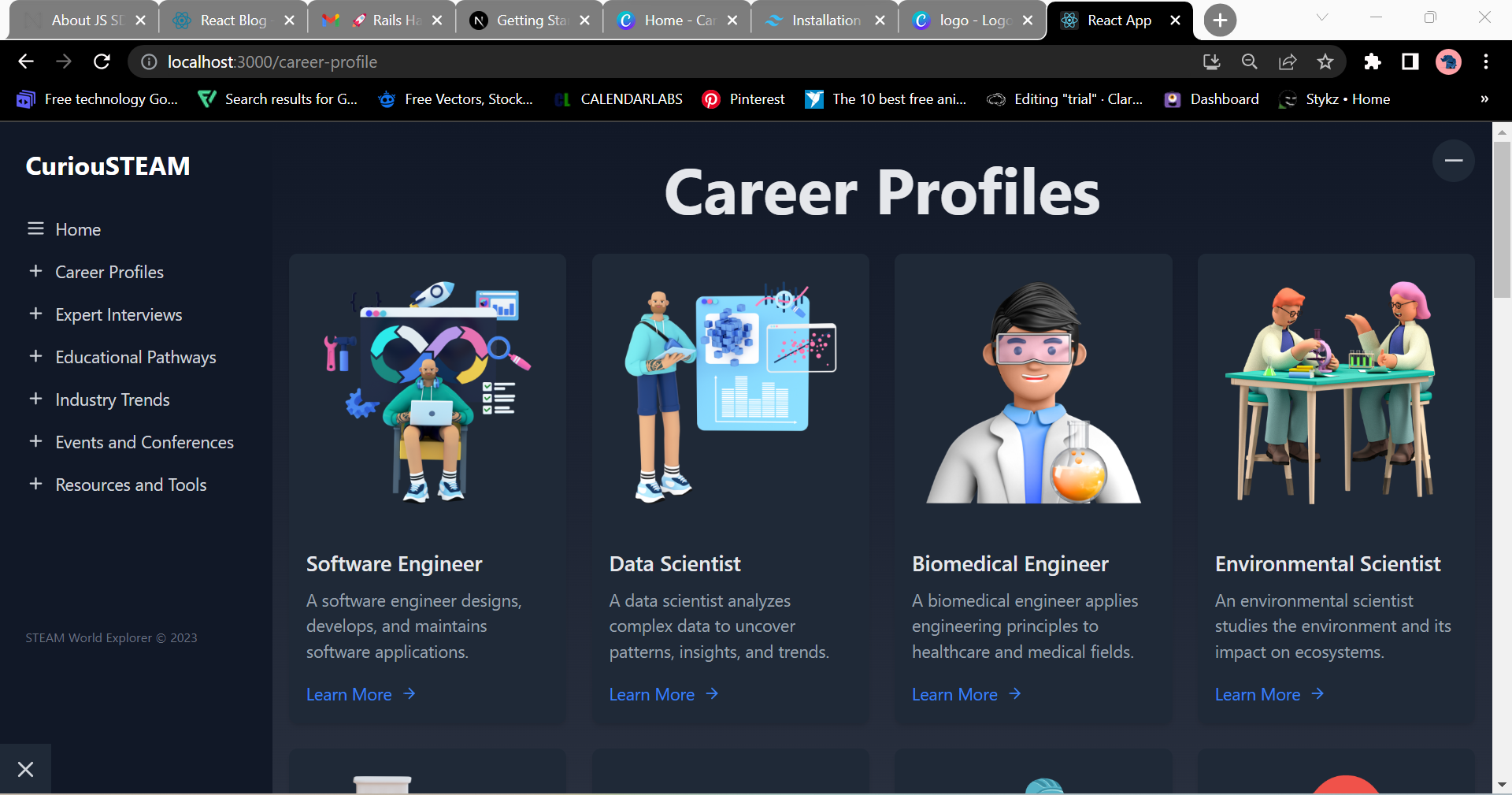1512x795 pixels.
Task: Click the Data Scientist illustration
Action: click(731, 392)
